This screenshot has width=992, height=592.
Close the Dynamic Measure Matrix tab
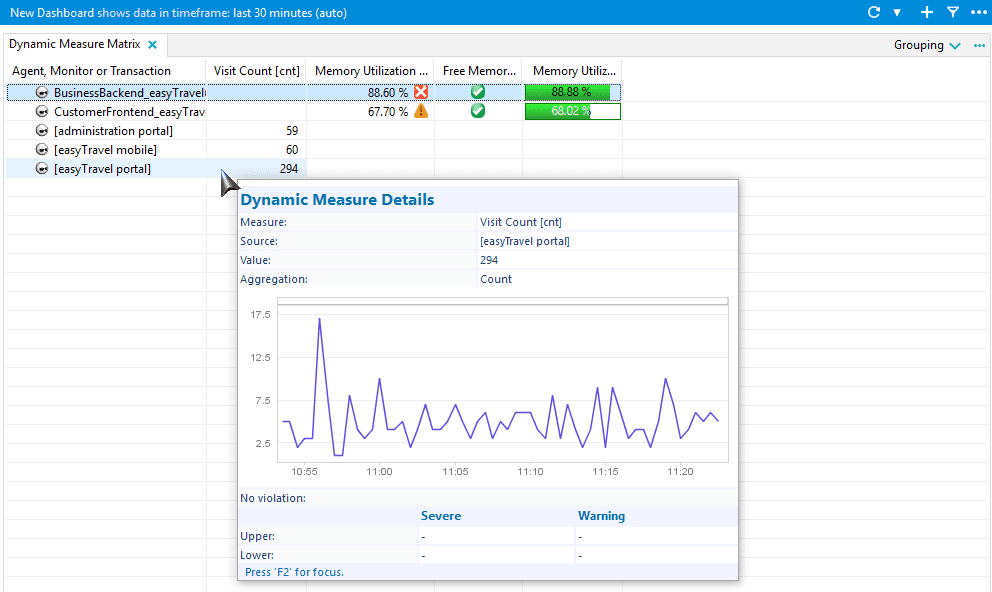(x=152, y=44)
